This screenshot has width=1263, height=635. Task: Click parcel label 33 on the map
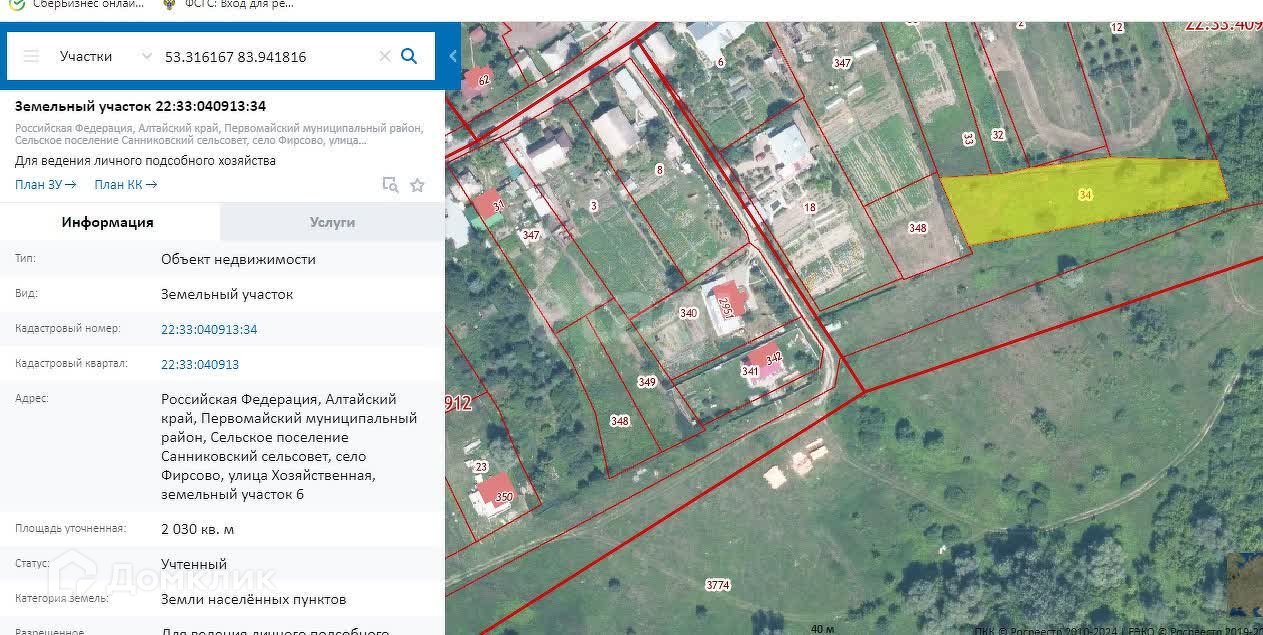tap(968, 138)
